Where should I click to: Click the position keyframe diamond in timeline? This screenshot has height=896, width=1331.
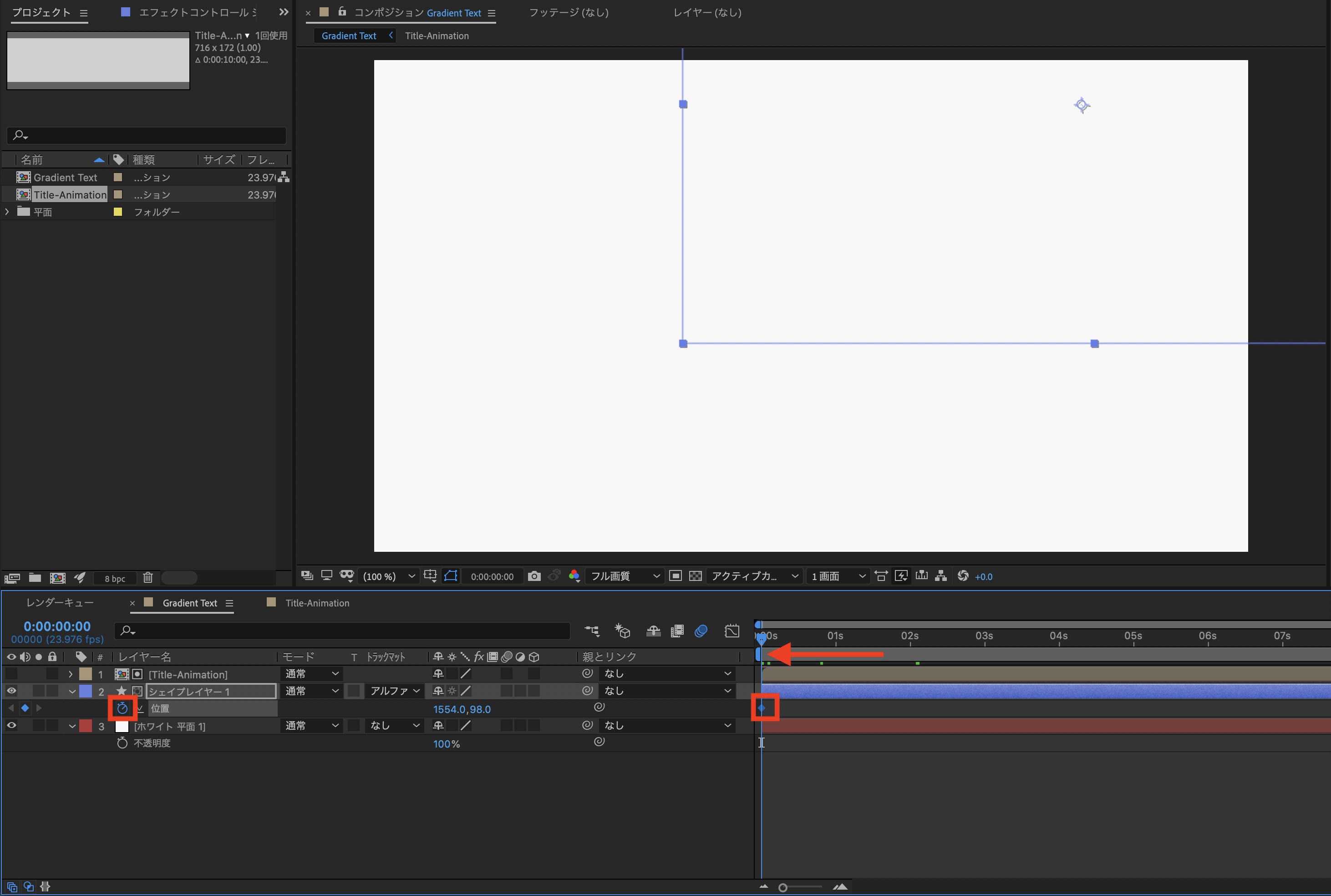(762, 708)
